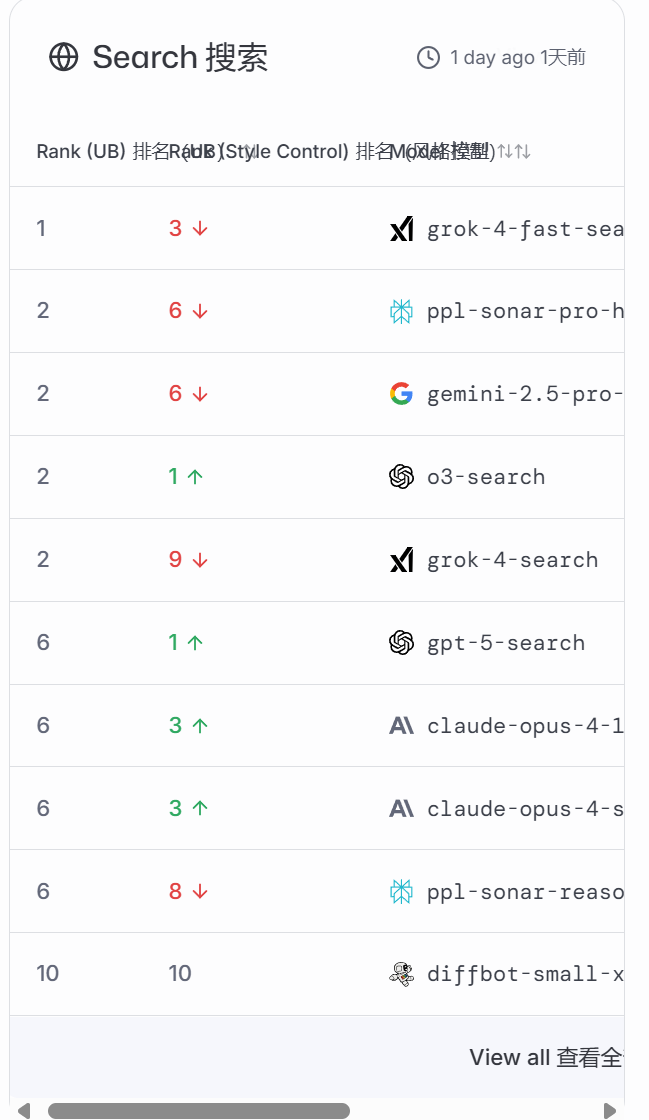Click the globe icon beside Search title
This screenshot has height=1120, width=649.
tap(63, 58)
